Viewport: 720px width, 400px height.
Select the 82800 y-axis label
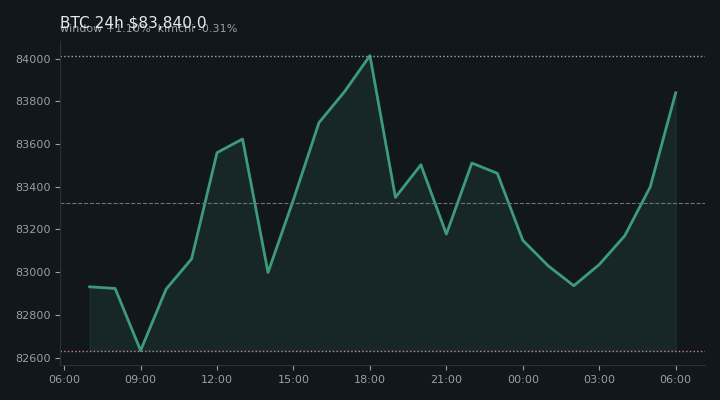(x=33, y=315)
